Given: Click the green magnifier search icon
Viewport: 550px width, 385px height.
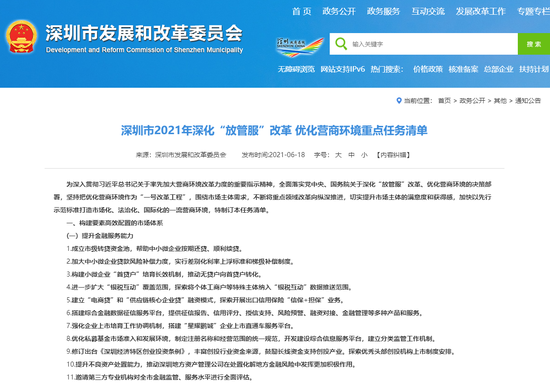Looking at the screenshot, I should pyautogui.click(x=341, y=44).
